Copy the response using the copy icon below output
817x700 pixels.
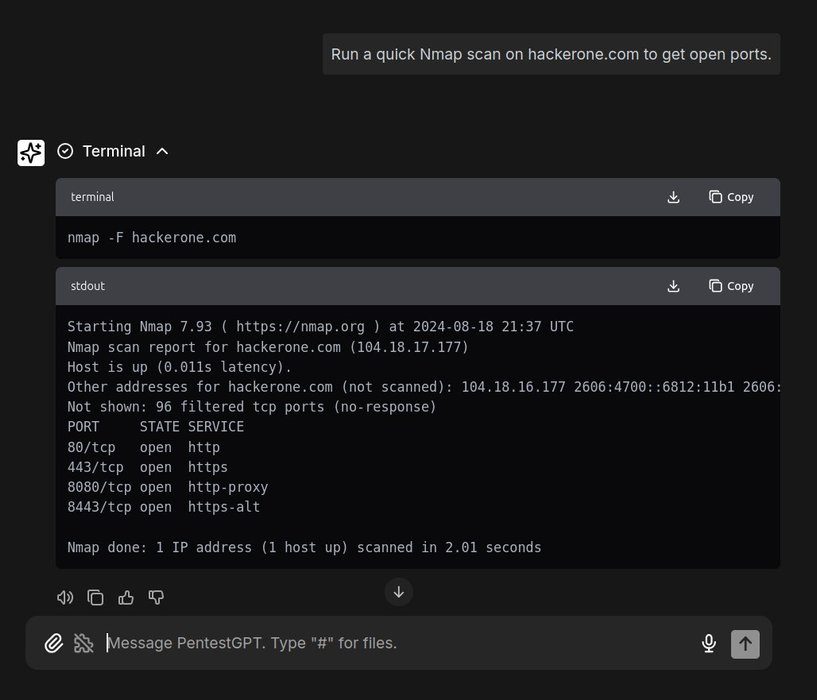95,597
